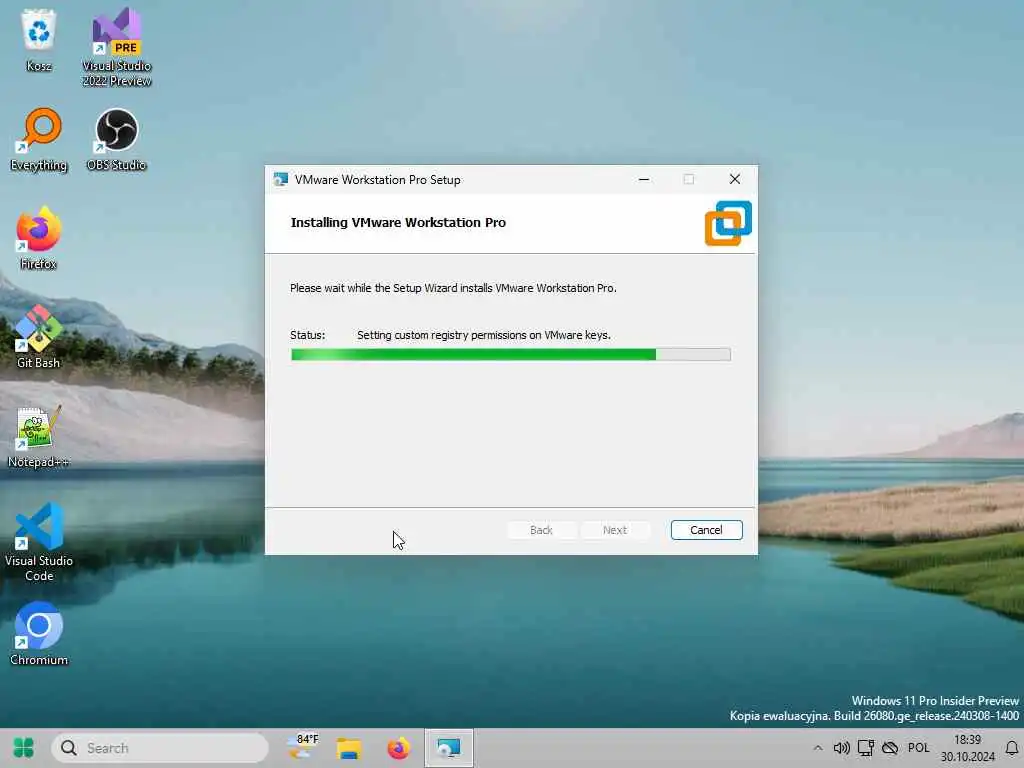Open Firefox from the taskbar
This screenshot has height=768, width=1024.
click(398, 748)
